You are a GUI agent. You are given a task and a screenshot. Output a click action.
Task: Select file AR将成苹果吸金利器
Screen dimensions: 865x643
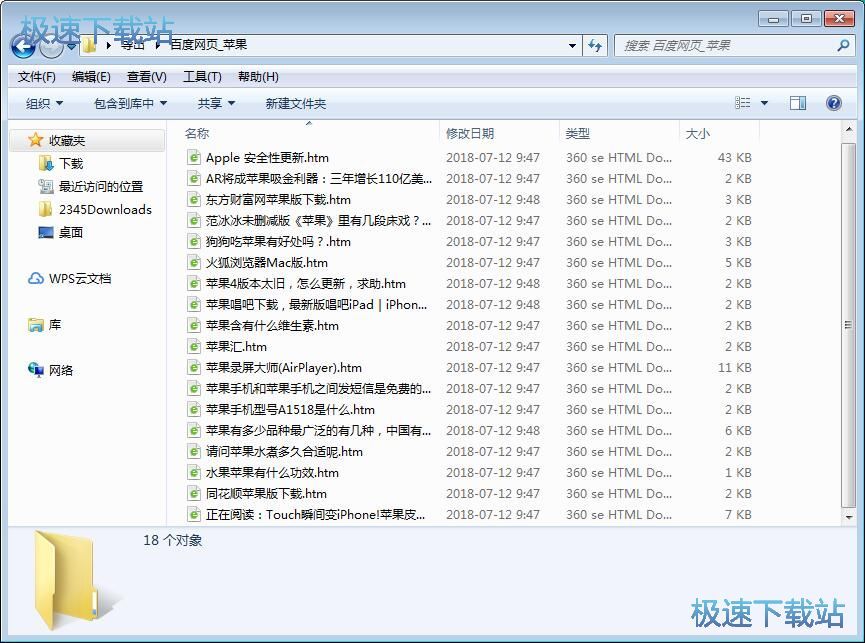pos(319,179)
